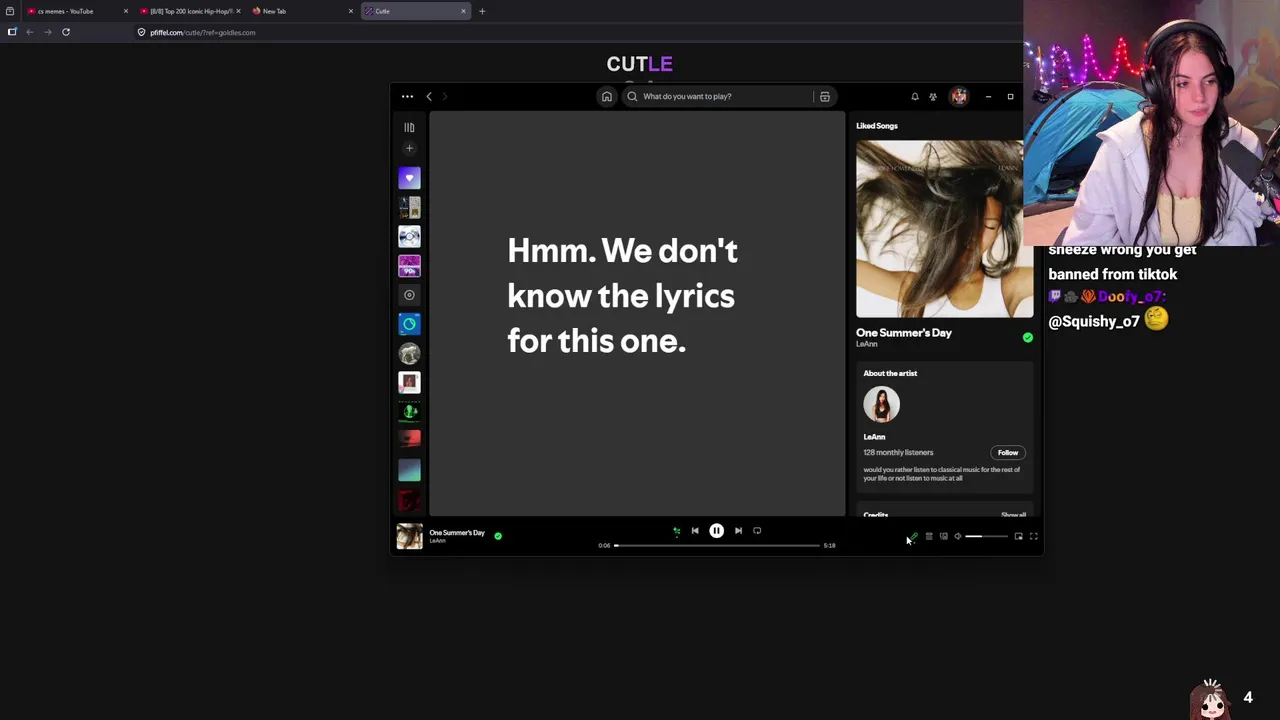The width and height of the screenshot is (1280, 720).
Task: Open the portrait-cover playlist in the sidebar
Action: (x=409, y=382)
